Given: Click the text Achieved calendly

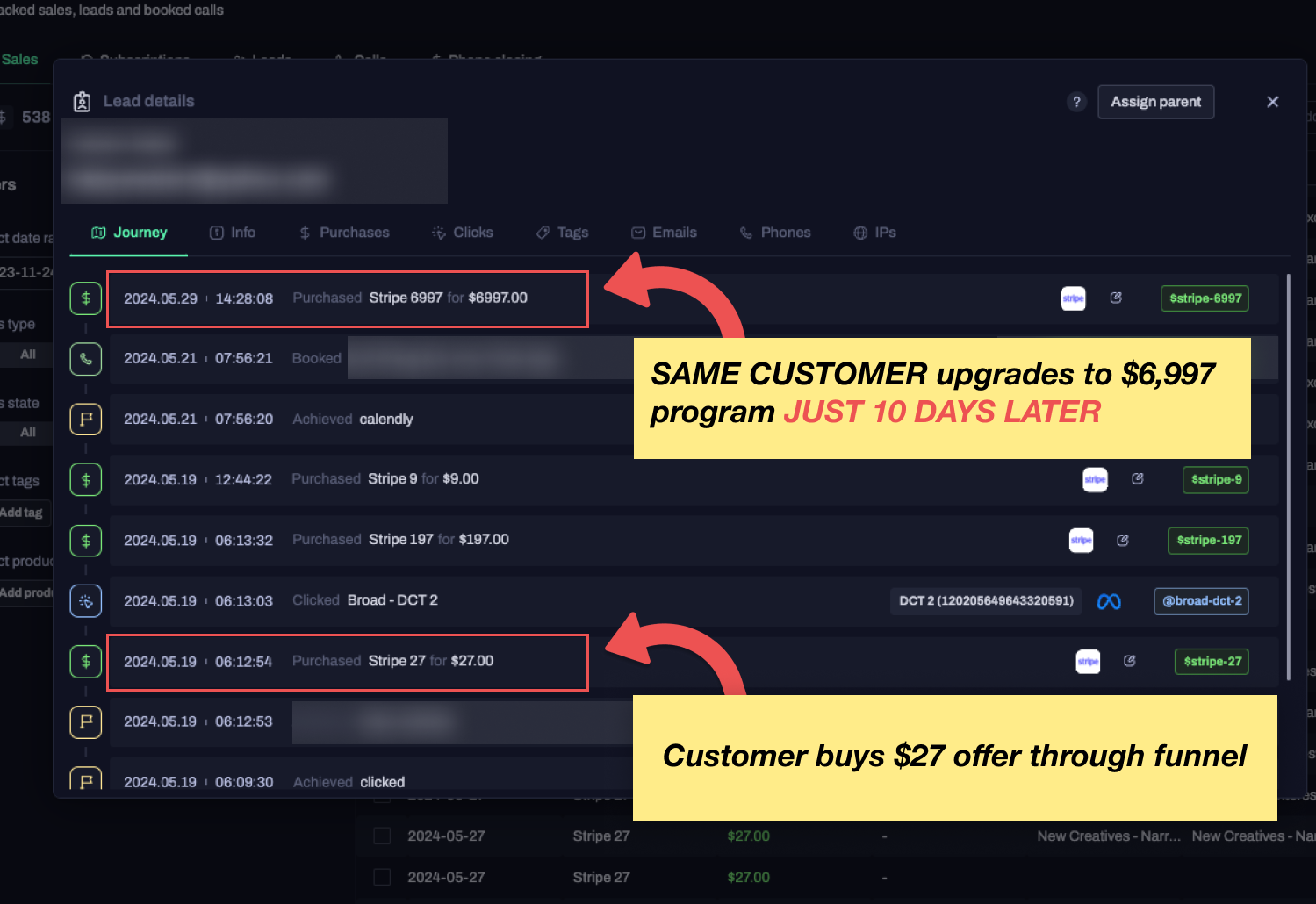Looking at the screenshot, I should coord(353,419).
